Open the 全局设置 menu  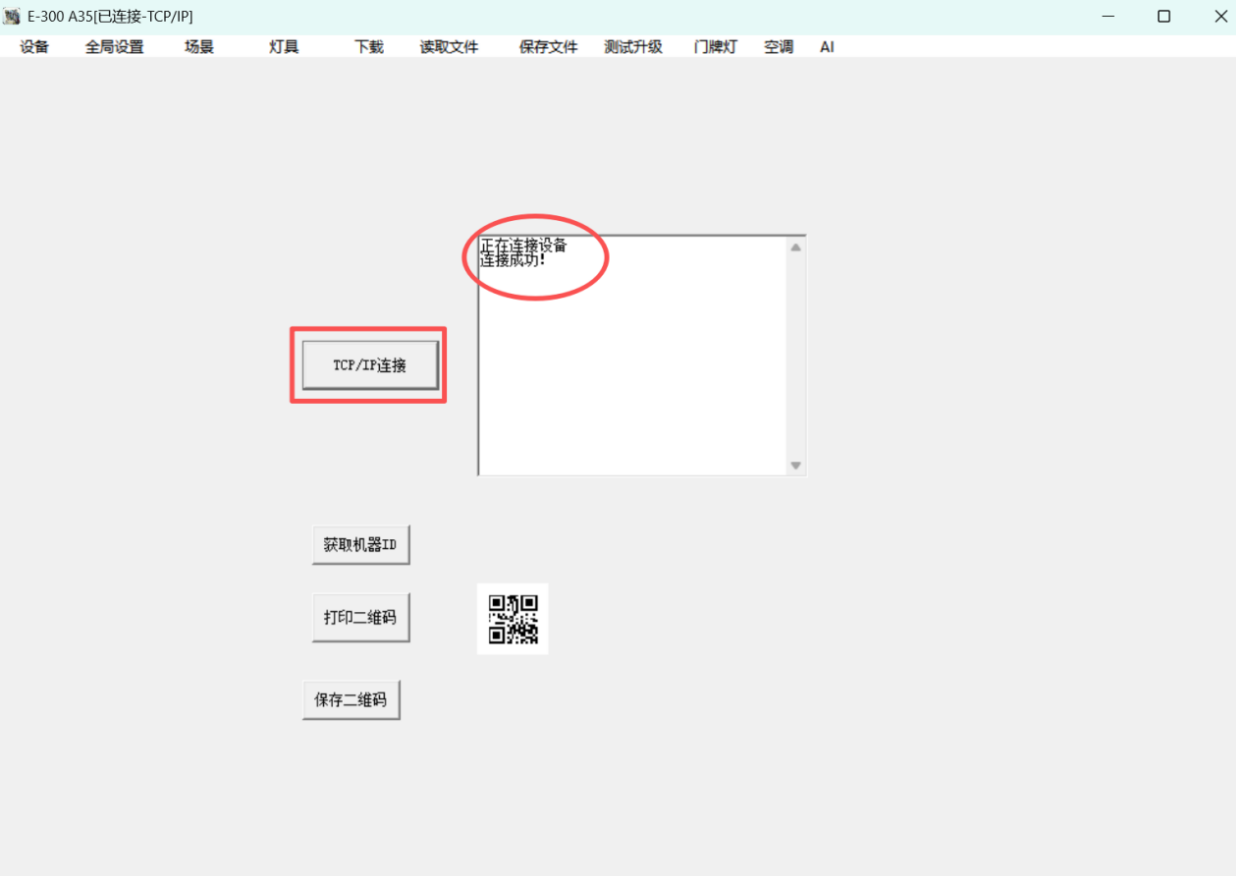[114, 47]
